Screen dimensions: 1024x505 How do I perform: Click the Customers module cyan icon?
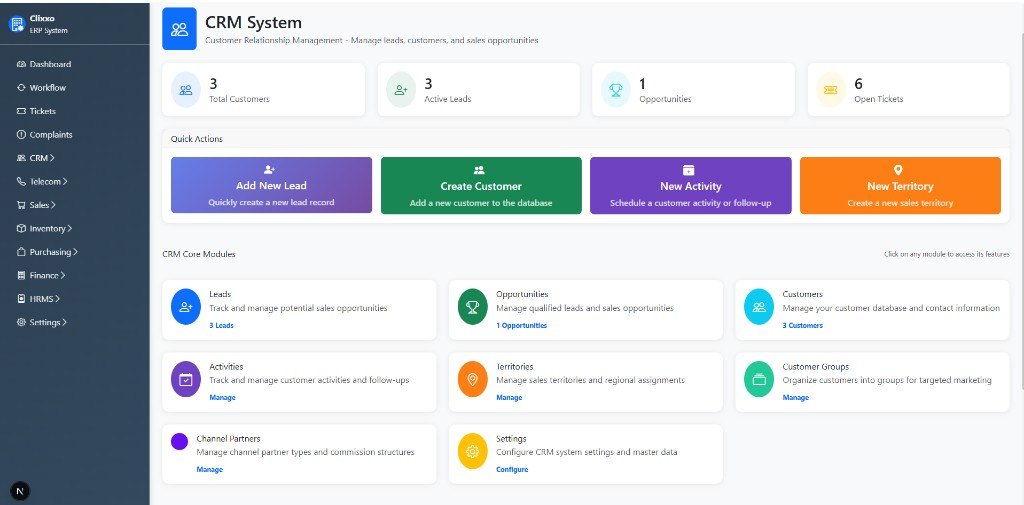click(759, 307)
